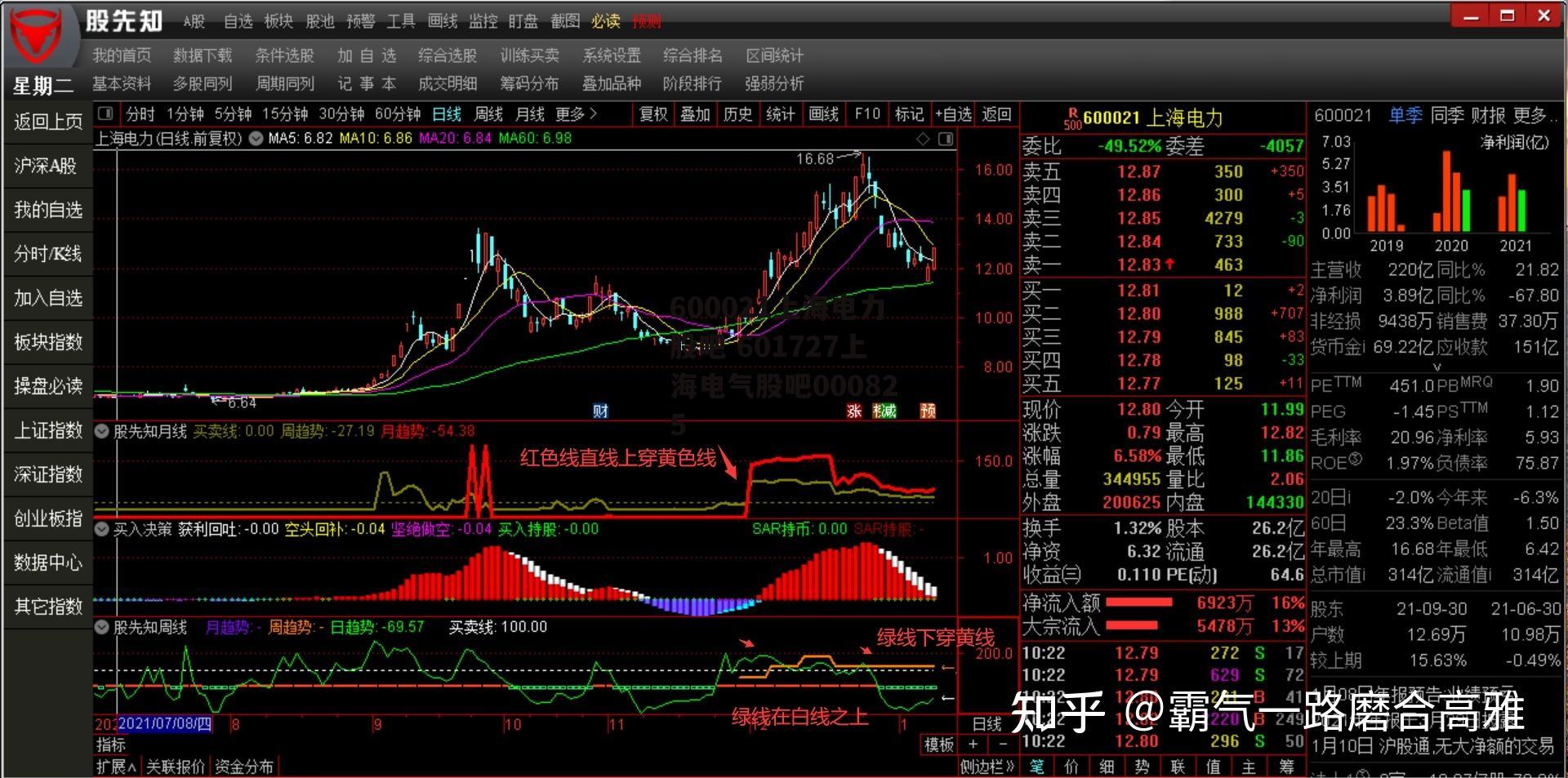1568x778 pixels.
Task: Open 条件选股 in the menu bar
Action: (284, 56)
